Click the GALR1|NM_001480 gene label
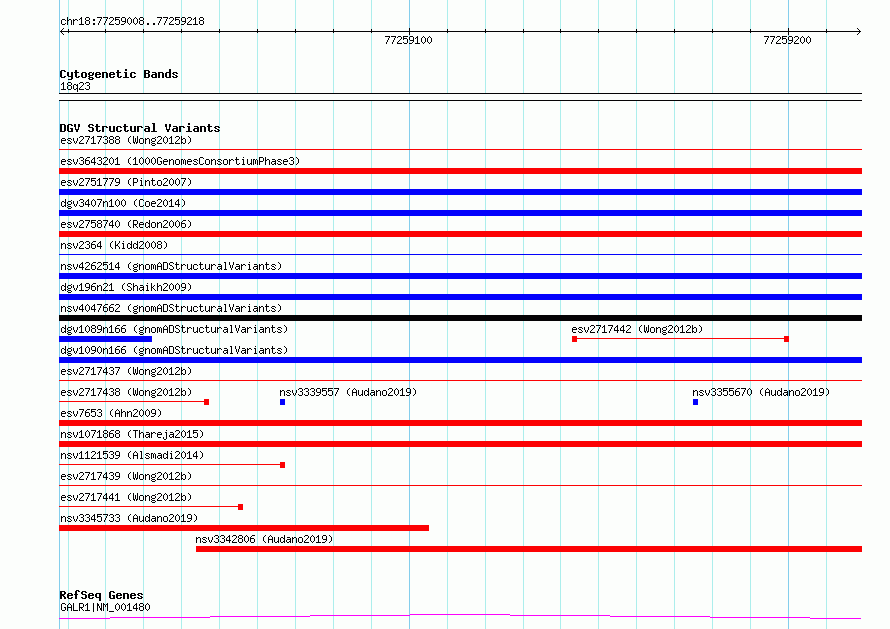Image resolution: width=890 pixels, height=629 pixels. [105, 607]
